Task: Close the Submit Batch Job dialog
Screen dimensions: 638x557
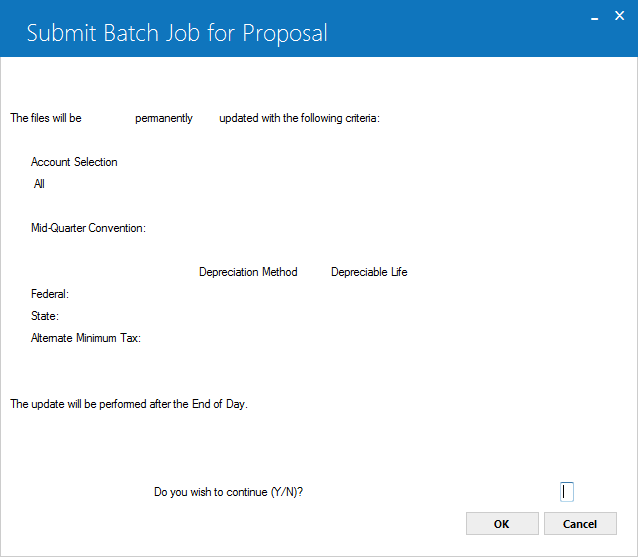Action: pyautogui.click(x=619, y=16)
